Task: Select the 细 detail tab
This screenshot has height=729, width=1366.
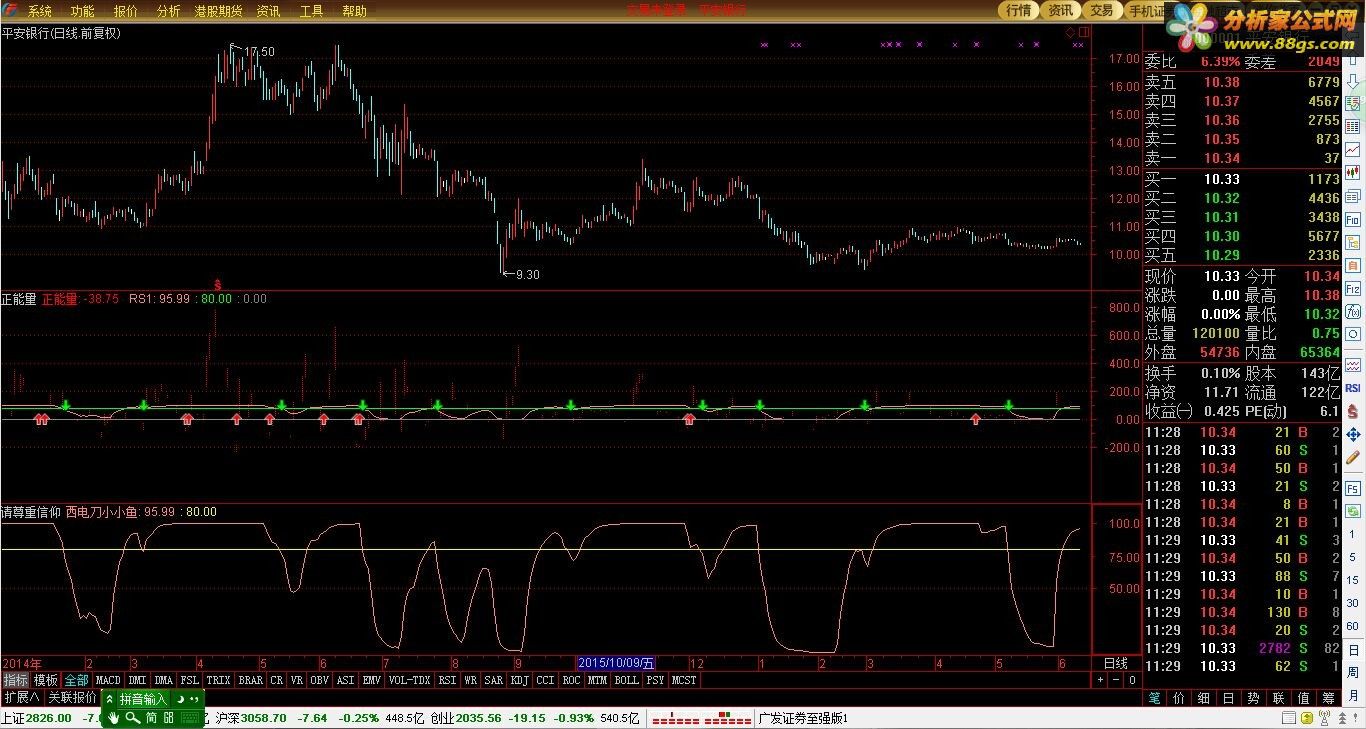Action: (x=1204, y=697)
